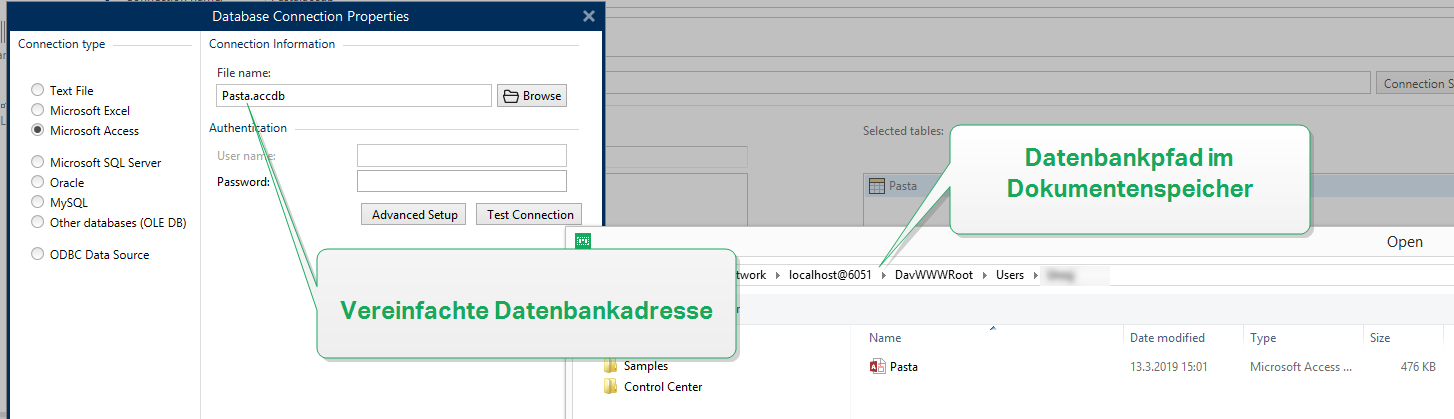The height and width of the screenshot is (419, 1454).
Task: Select Microsoft SQL Server option
Action: (38, 162)
